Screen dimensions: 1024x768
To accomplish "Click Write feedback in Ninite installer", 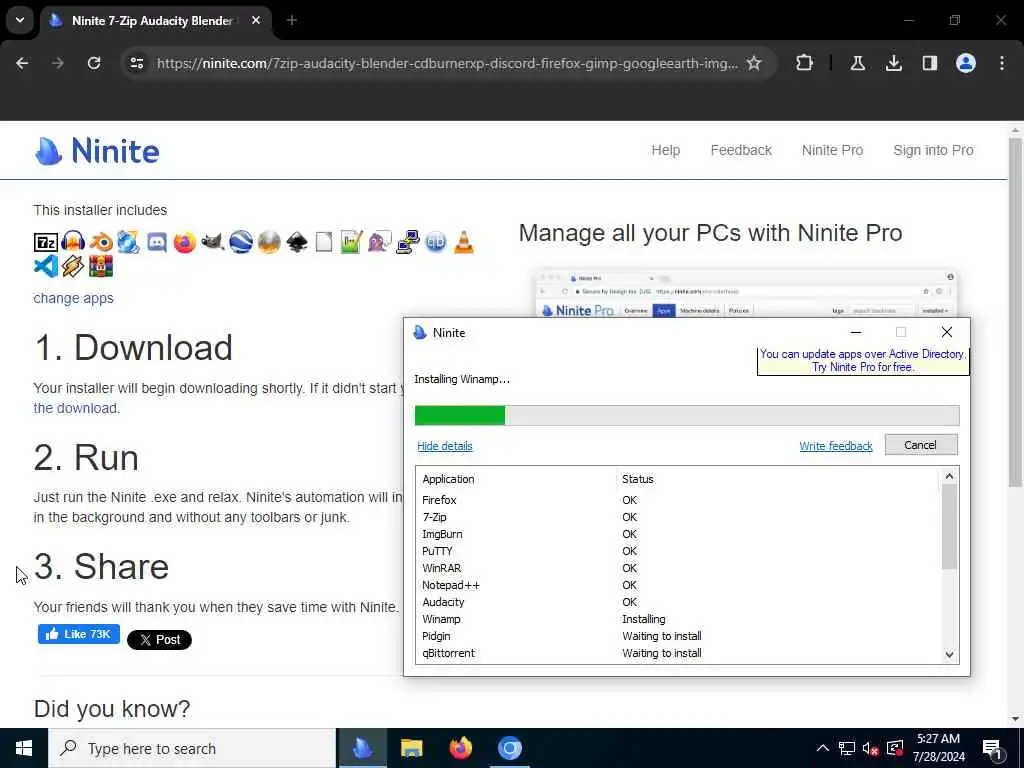I will [836, 446].
